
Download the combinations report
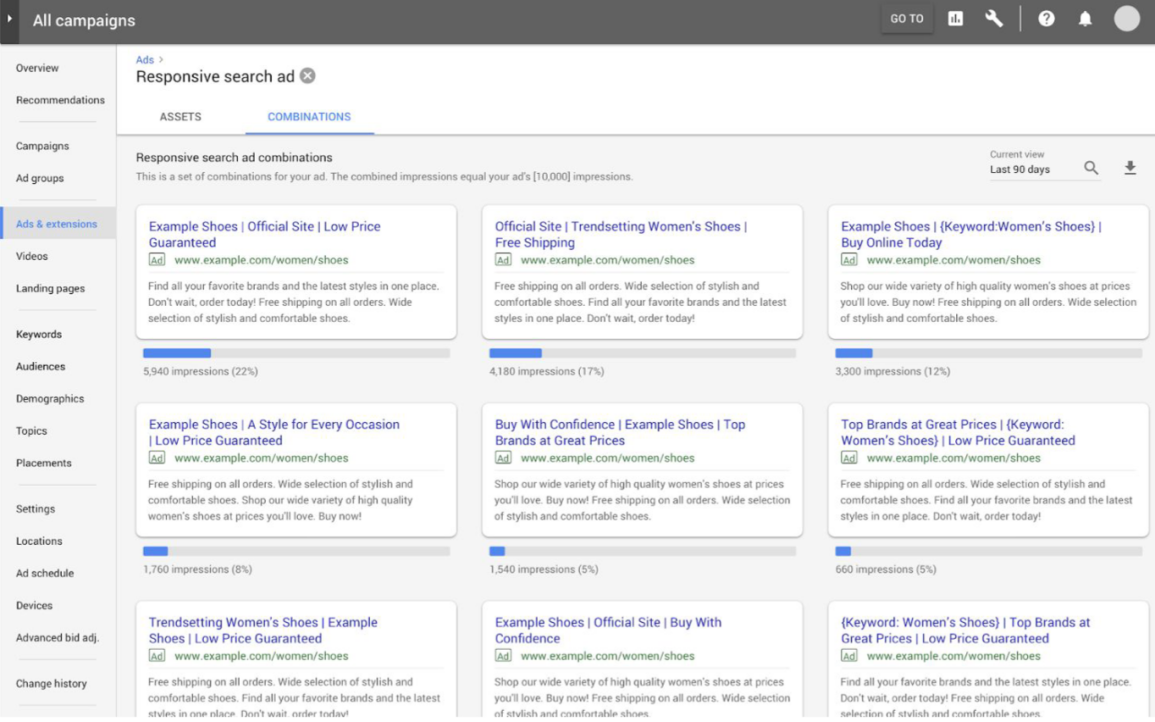(x=1130, y=168)
